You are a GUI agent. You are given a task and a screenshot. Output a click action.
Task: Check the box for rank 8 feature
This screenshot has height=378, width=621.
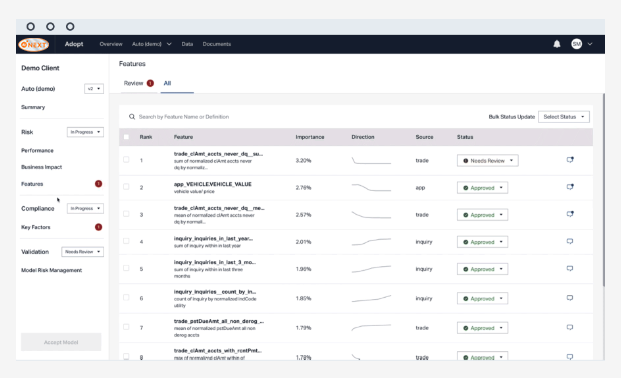pyautogui.click(x=126, y=356)
